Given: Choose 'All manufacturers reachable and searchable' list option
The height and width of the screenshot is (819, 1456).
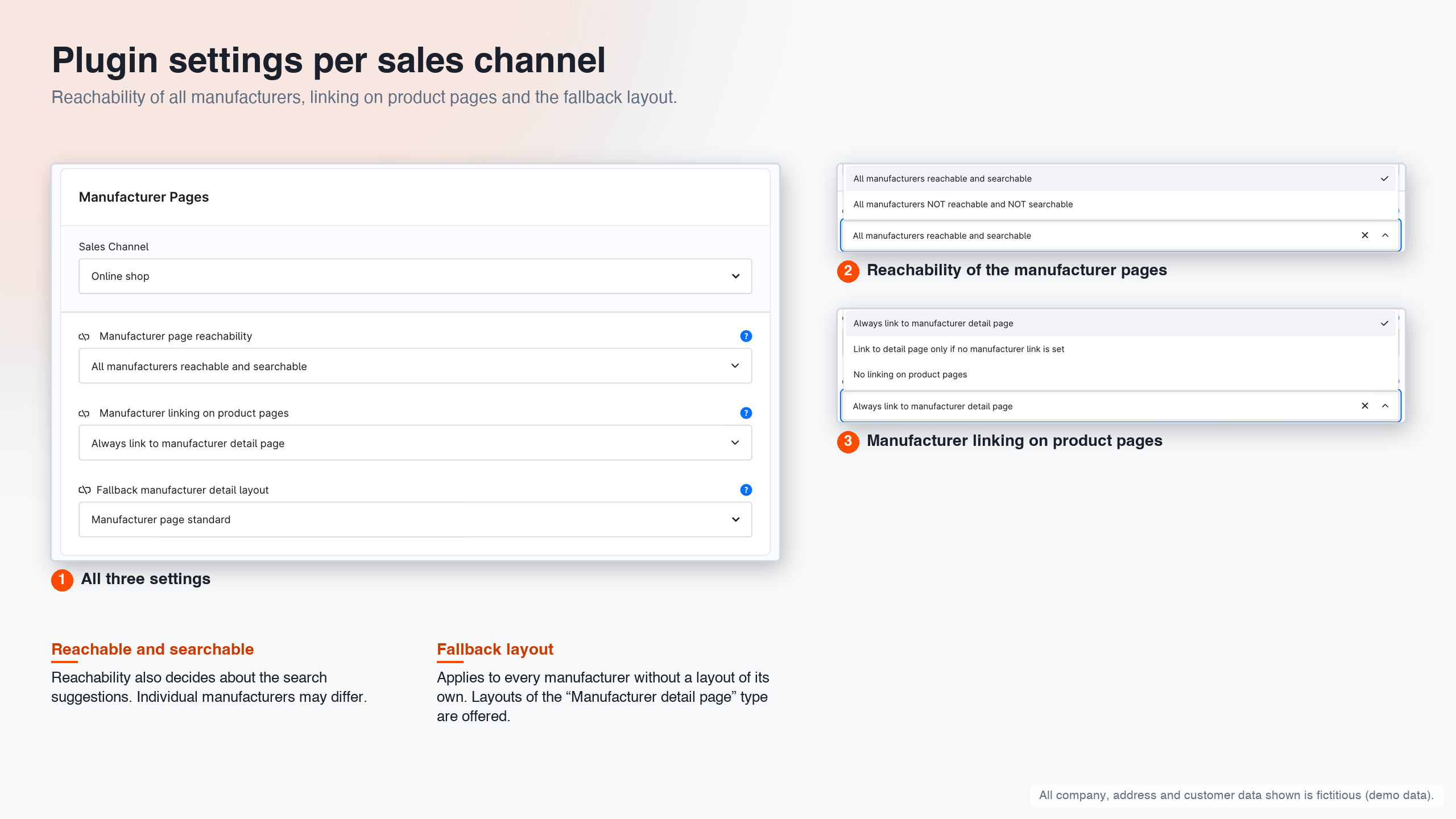Looking at the screenshot, I should pyautogui.click(x=1120, y=179).
